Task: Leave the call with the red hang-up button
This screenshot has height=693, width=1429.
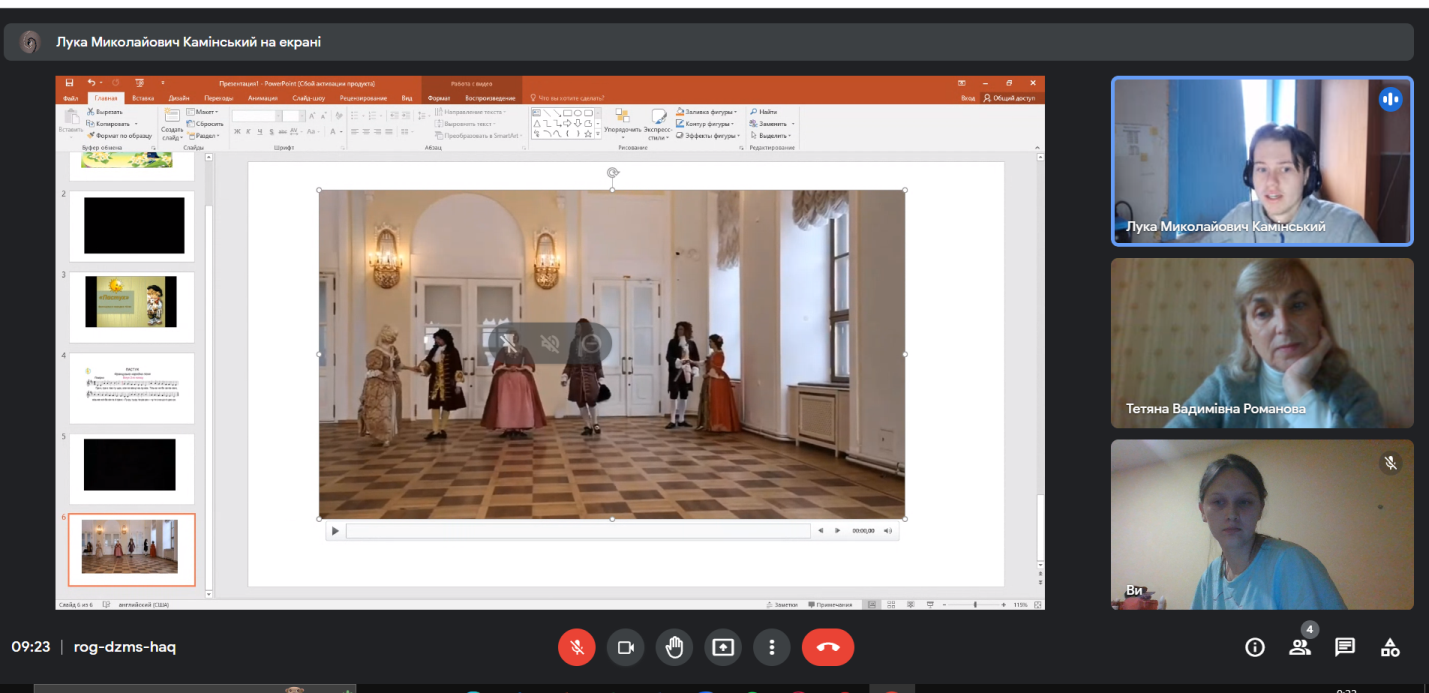Action: click(x=828, y=647)
